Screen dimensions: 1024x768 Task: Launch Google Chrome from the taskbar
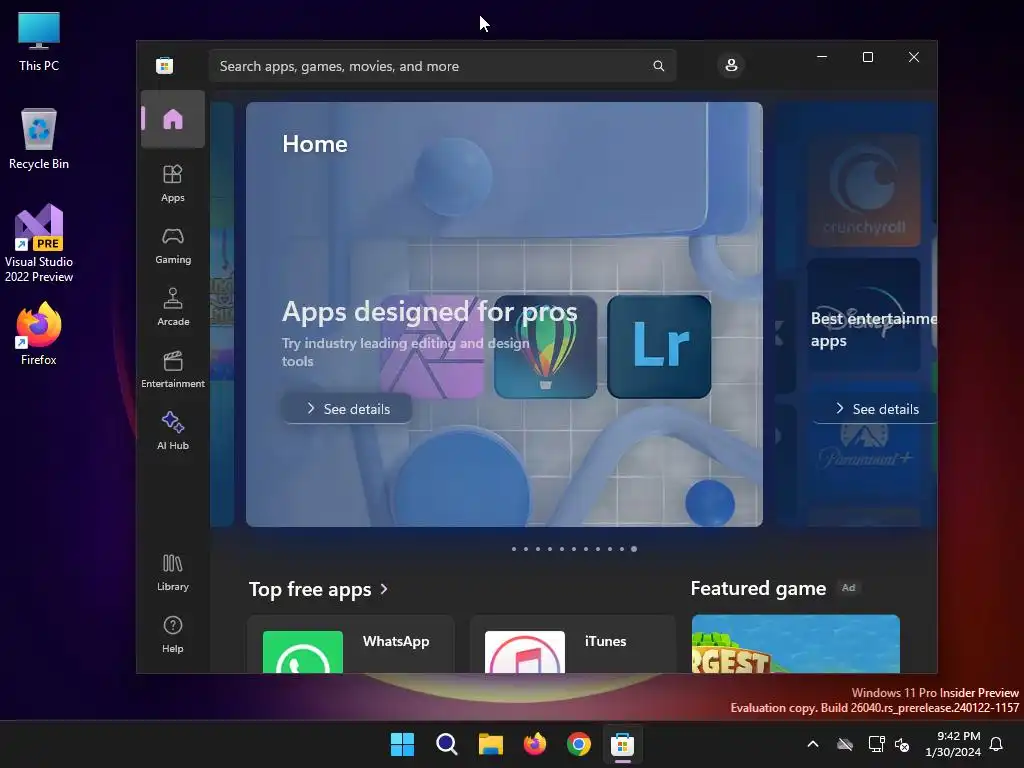coord(579,744)
